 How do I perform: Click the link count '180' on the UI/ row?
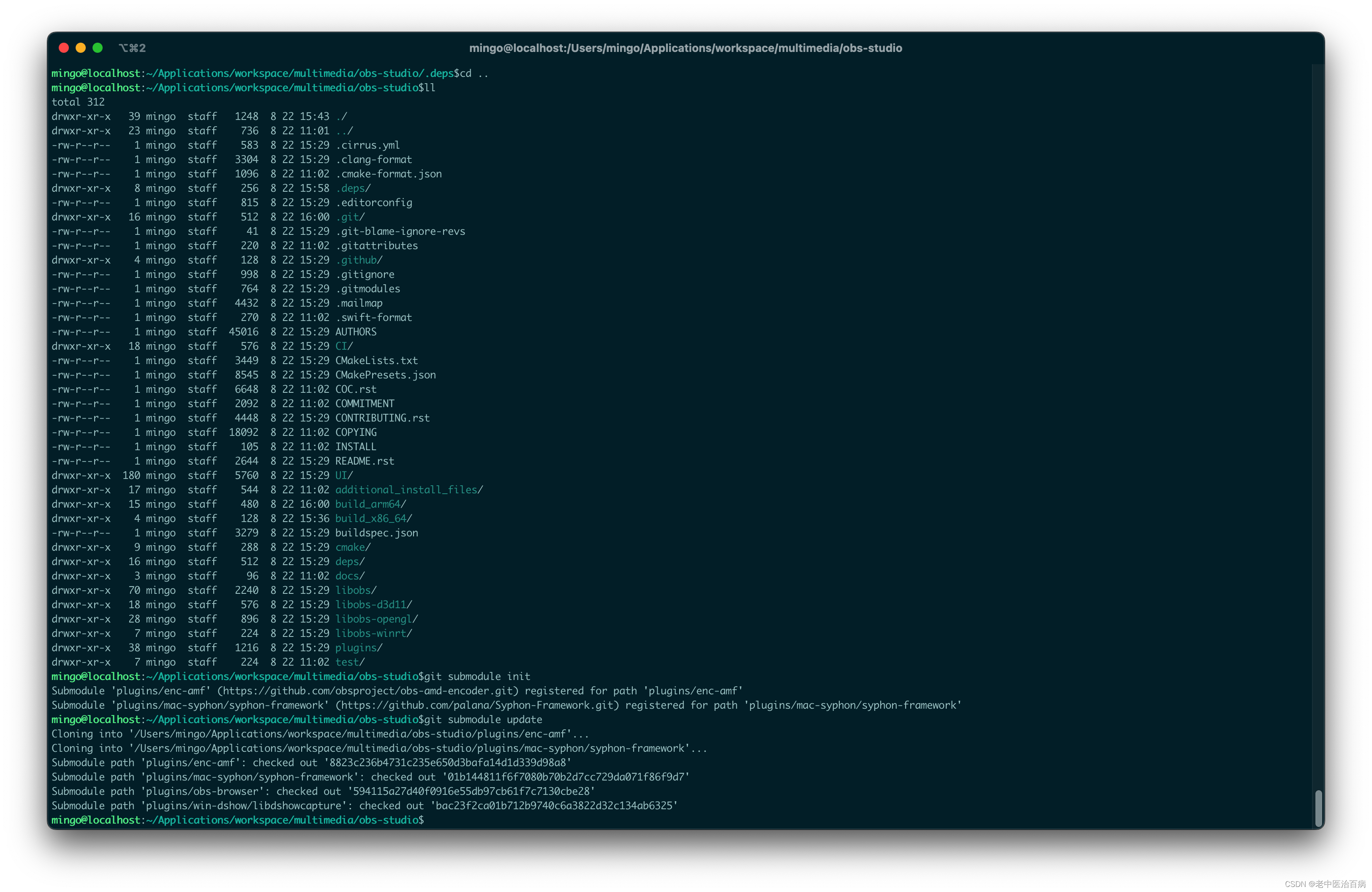pos(131,476)
